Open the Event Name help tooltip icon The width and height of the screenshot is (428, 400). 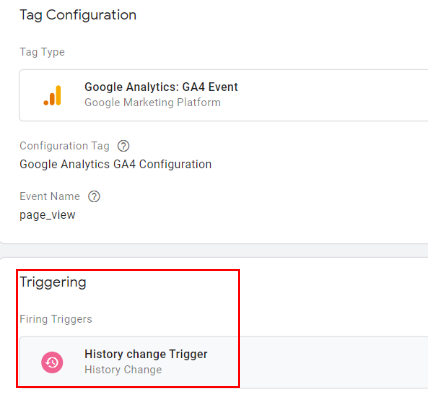pos(94,196)
